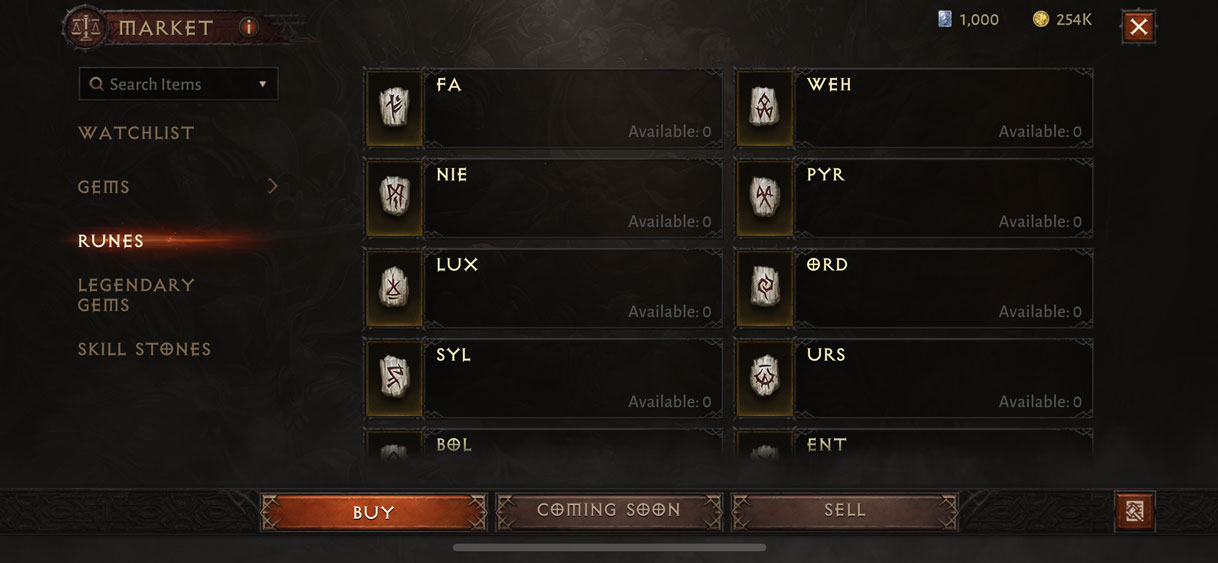Click the FA rune icon
This screenshot has height=563, width=1218.
[x=394, y=108]
